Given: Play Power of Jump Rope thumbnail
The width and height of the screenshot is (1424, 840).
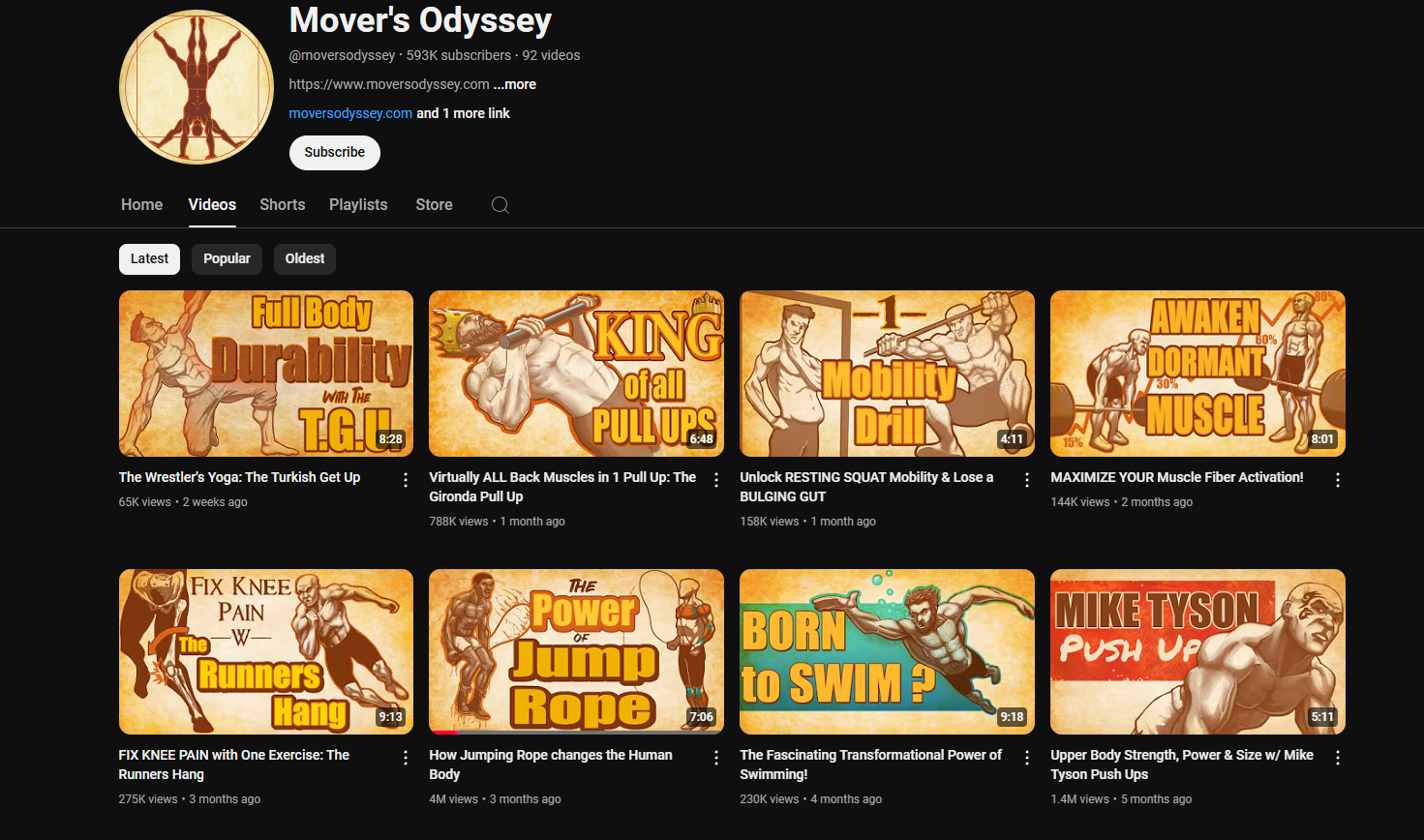Looking at the screenshot, I should [576, 651].
